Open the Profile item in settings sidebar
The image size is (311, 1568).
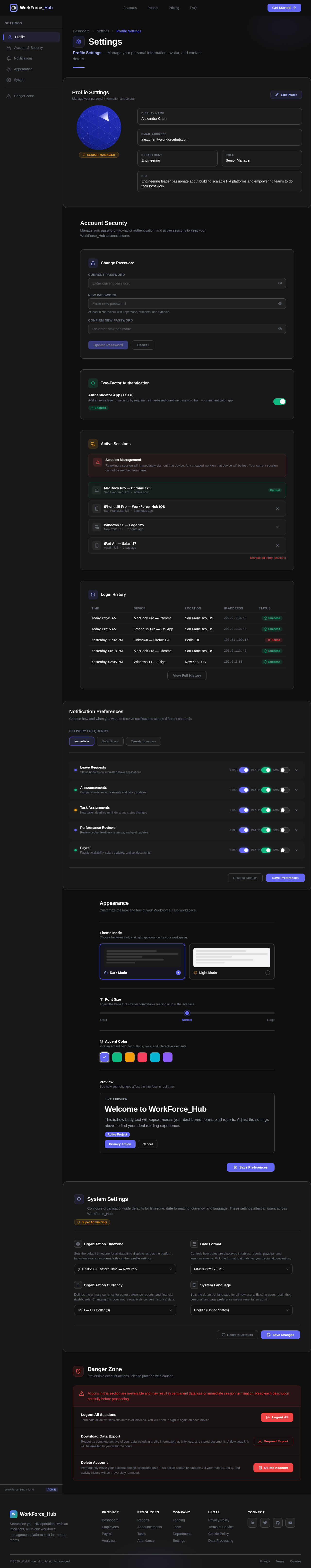[x=31, y=37]
